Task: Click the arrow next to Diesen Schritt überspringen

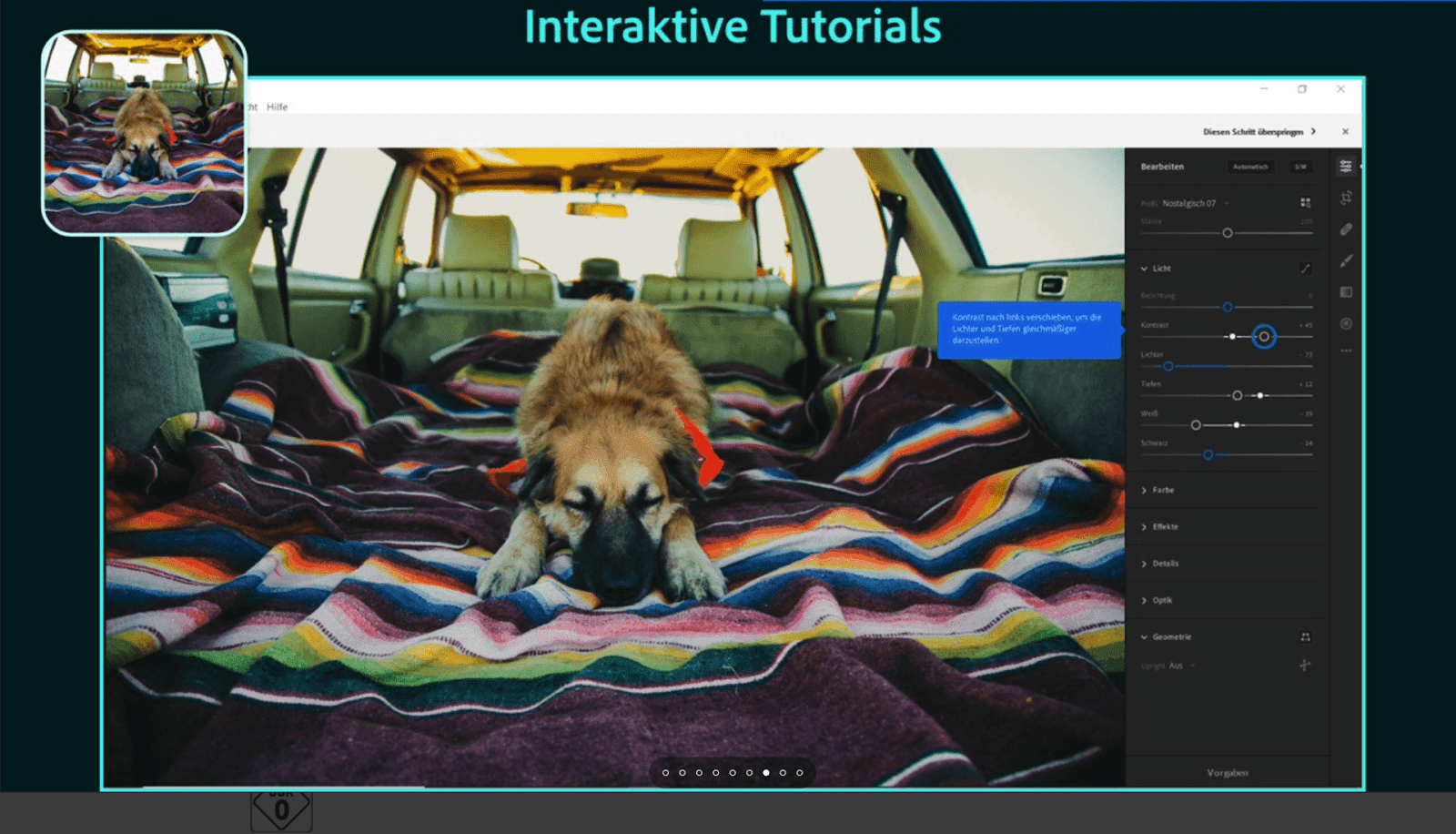Action: click(x=1313, y=132)
